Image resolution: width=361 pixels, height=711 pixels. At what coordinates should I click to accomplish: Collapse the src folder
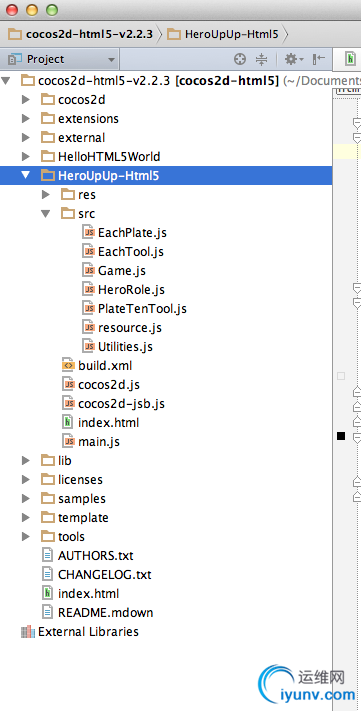click(46, 214)
